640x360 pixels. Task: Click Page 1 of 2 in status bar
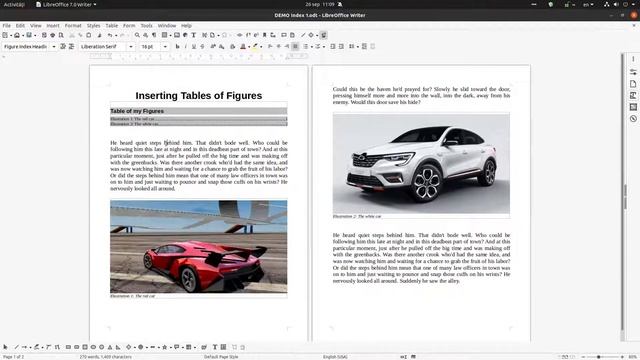coord(13,357)
